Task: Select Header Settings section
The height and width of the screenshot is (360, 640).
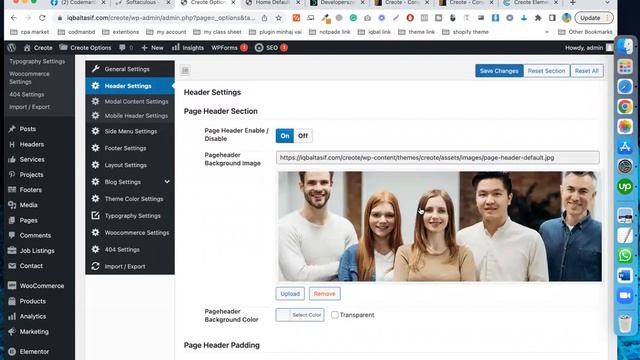Action: [x=130, y=86]
